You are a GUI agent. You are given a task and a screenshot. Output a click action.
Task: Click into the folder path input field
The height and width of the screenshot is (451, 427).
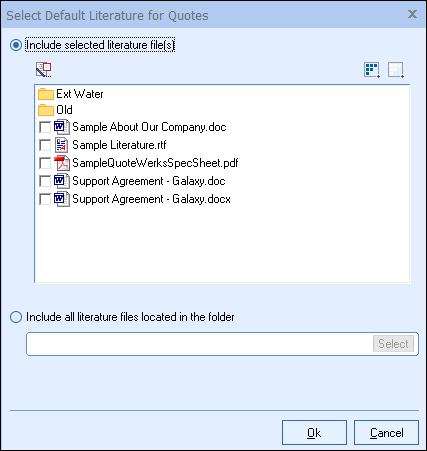coord(199,344)
